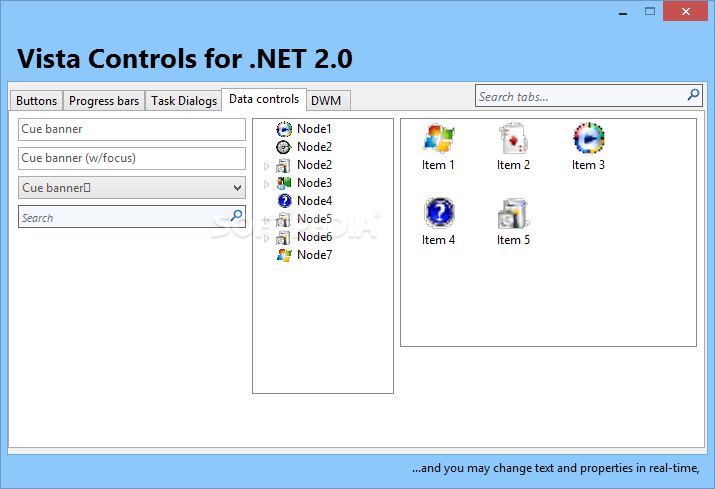Image resolution: width=715 pixels, height=489 pixels.
Task: Expand the Node6 tree node
Action: coord(267,238)
